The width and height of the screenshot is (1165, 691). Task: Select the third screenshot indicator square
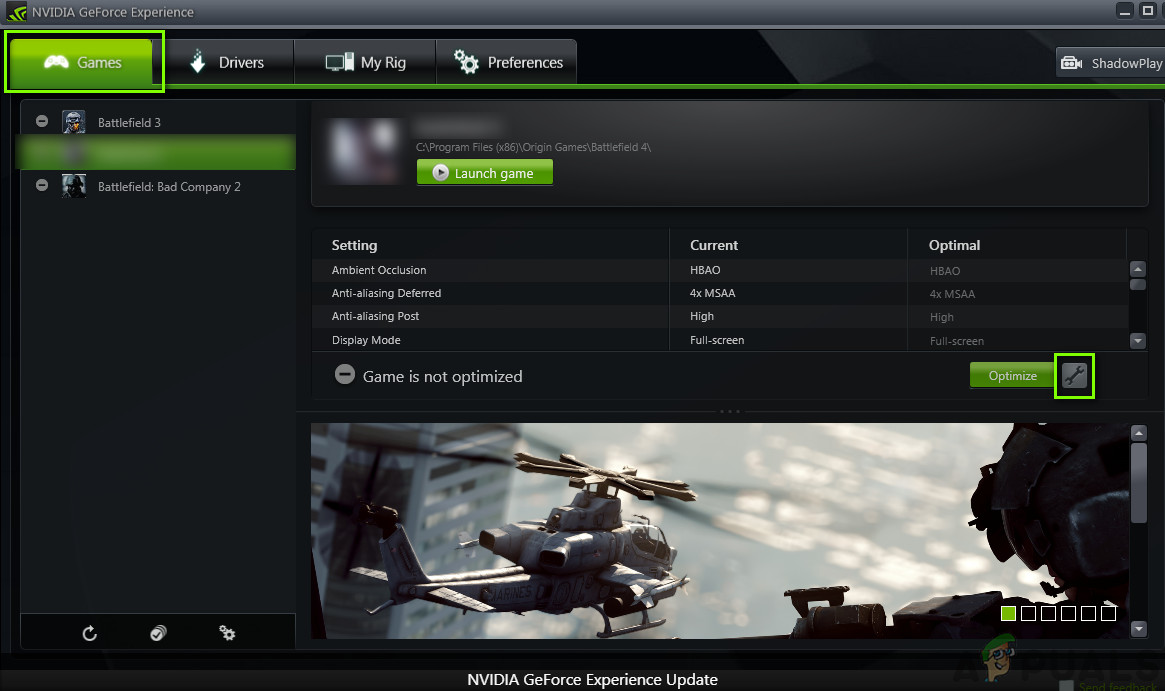point(1048,613)
